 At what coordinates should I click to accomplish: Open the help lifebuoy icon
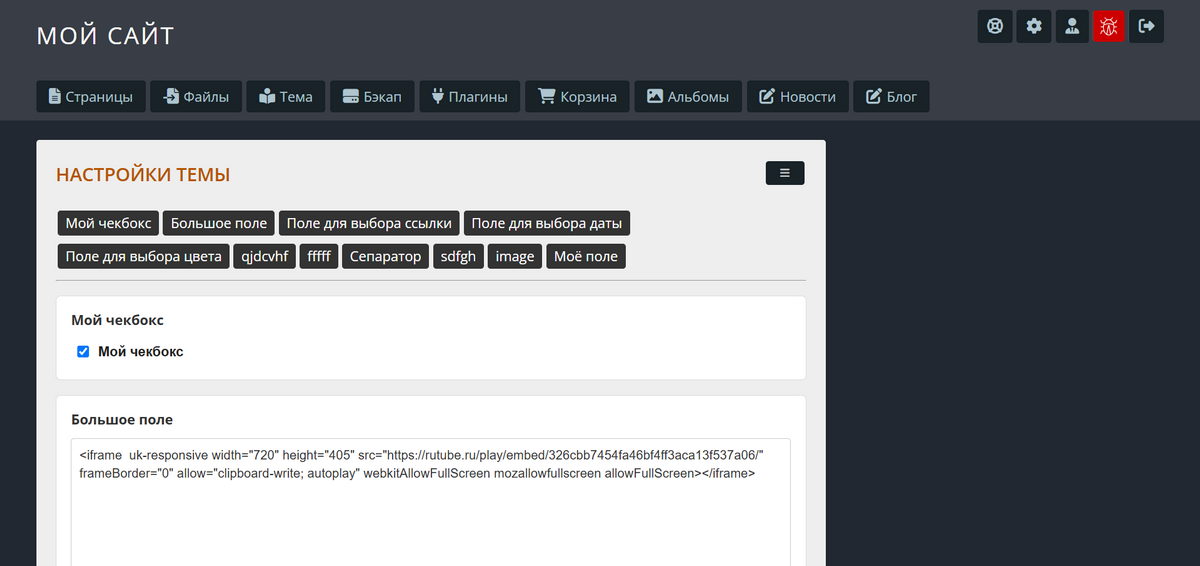995,26
